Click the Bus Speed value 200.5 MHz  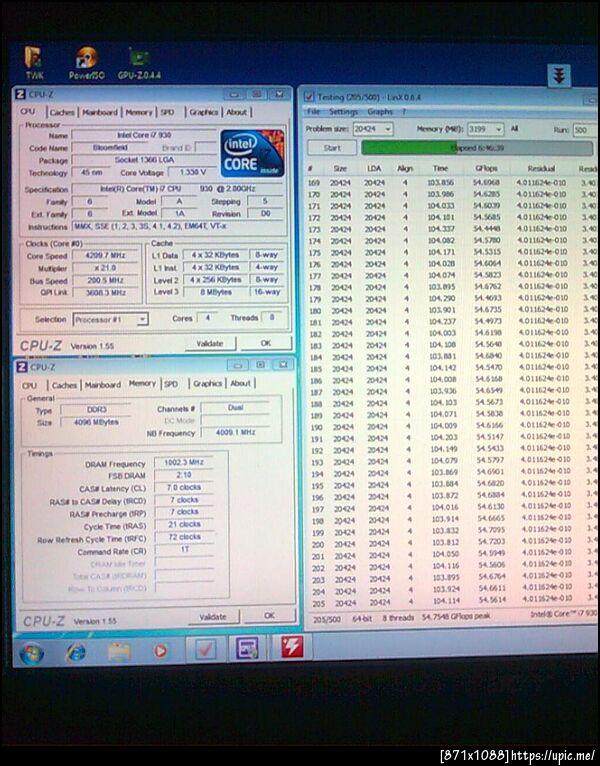pos(105,280)
